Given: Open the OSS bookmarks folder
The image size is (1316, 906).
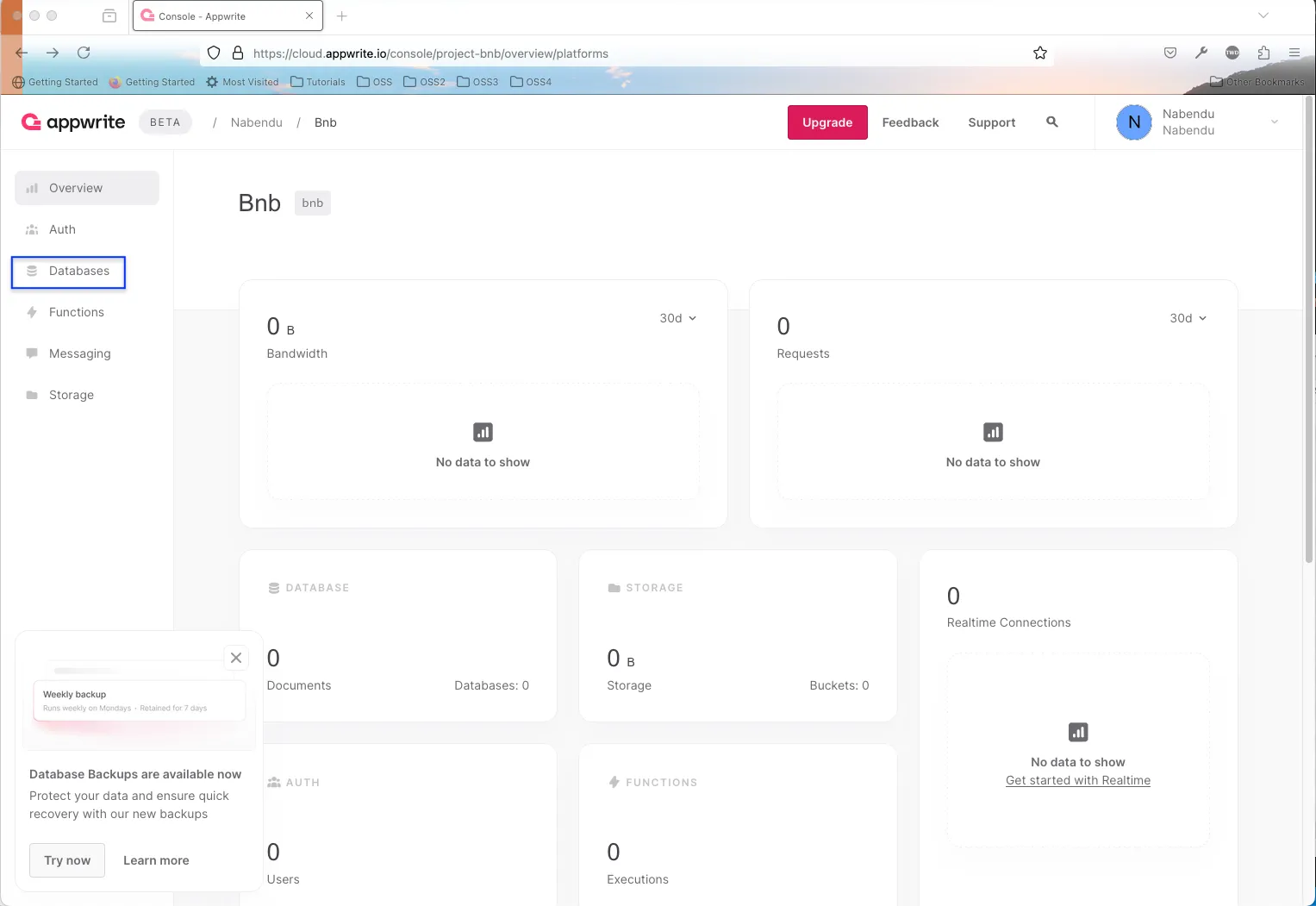Looking at the screenshot, I should 375,82.
